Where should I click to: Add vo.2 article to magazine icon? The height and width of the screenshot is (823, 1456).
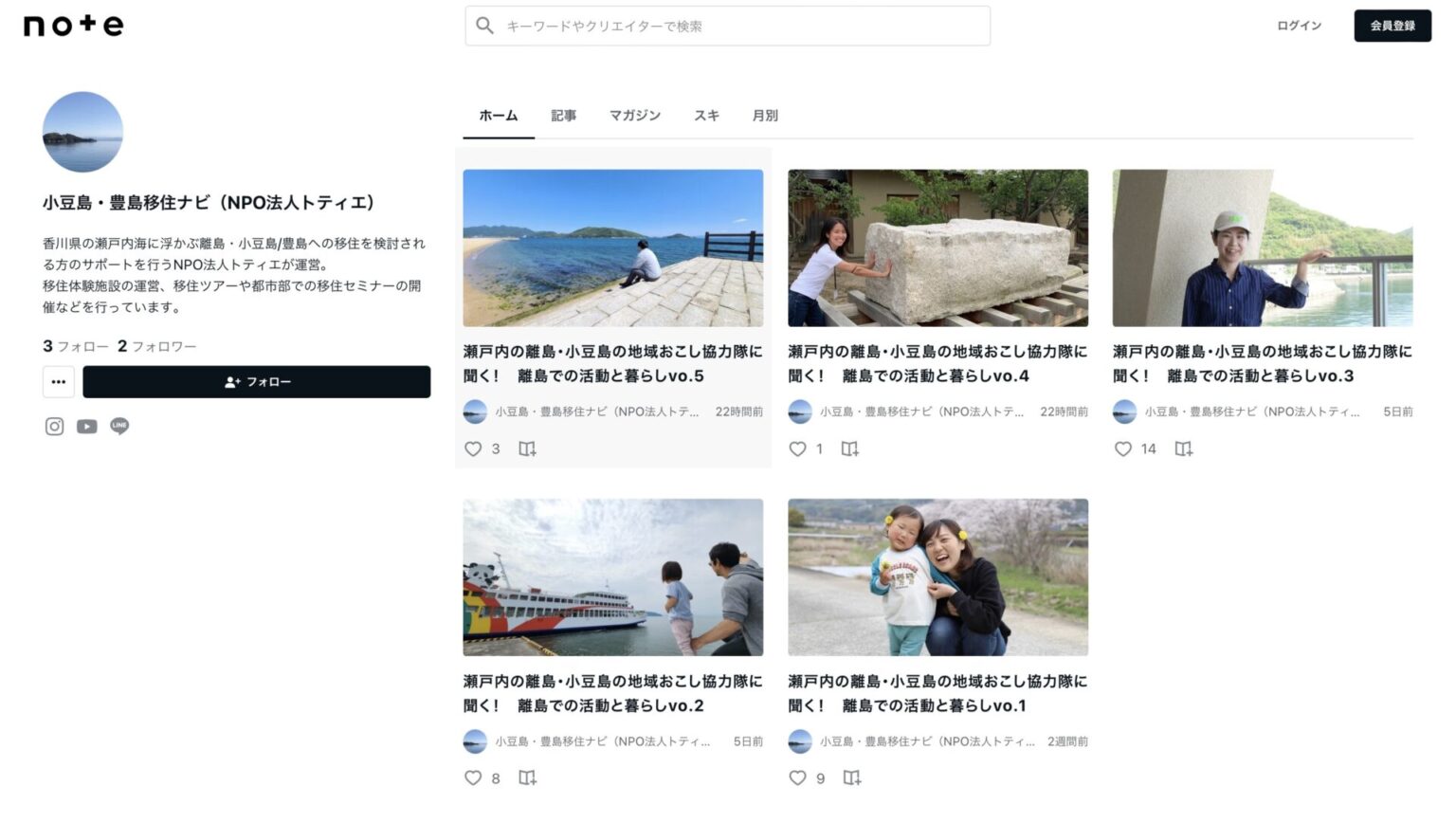[x=528, y=778]
